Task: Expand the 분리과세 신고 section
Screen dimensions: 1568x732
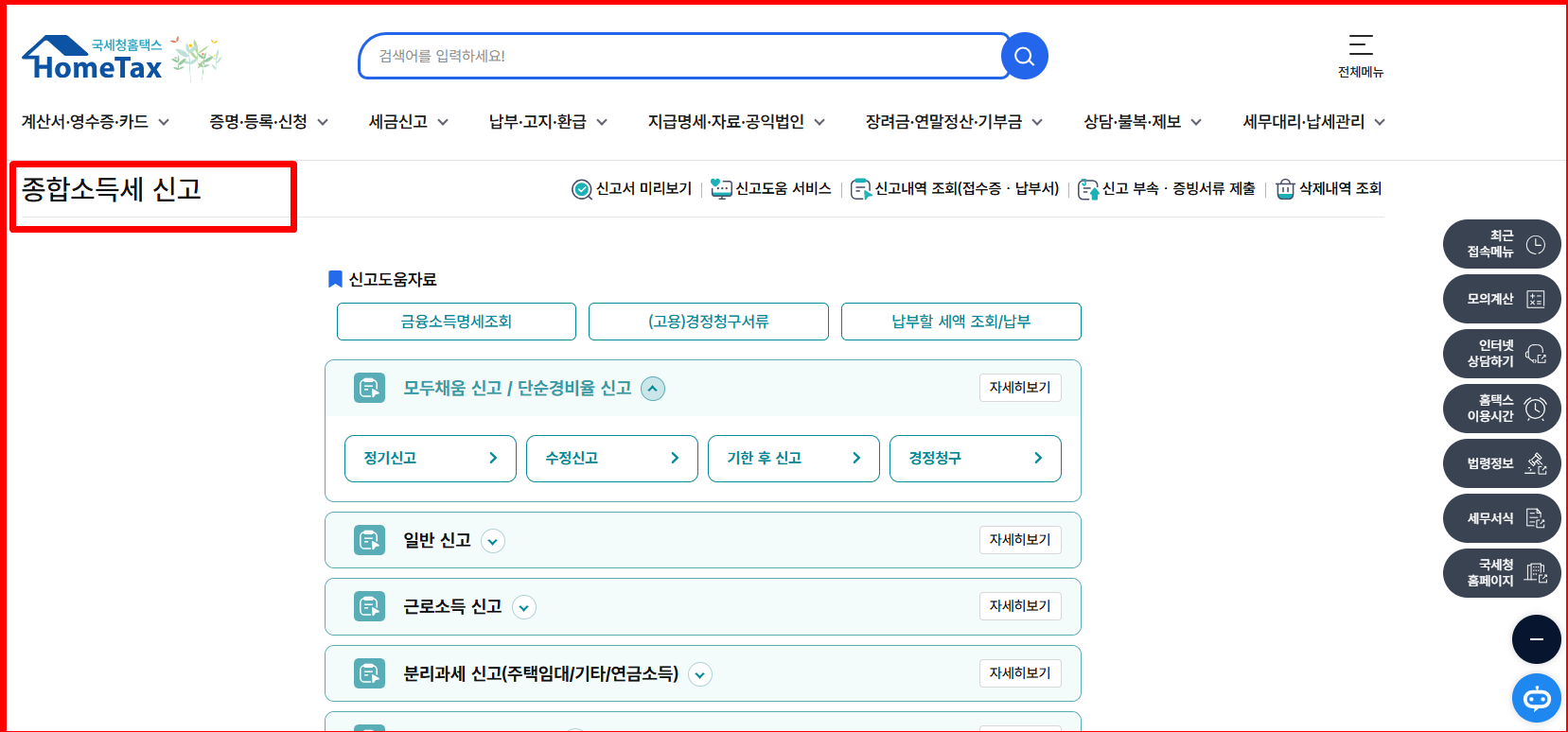Action: click(700, 674)
